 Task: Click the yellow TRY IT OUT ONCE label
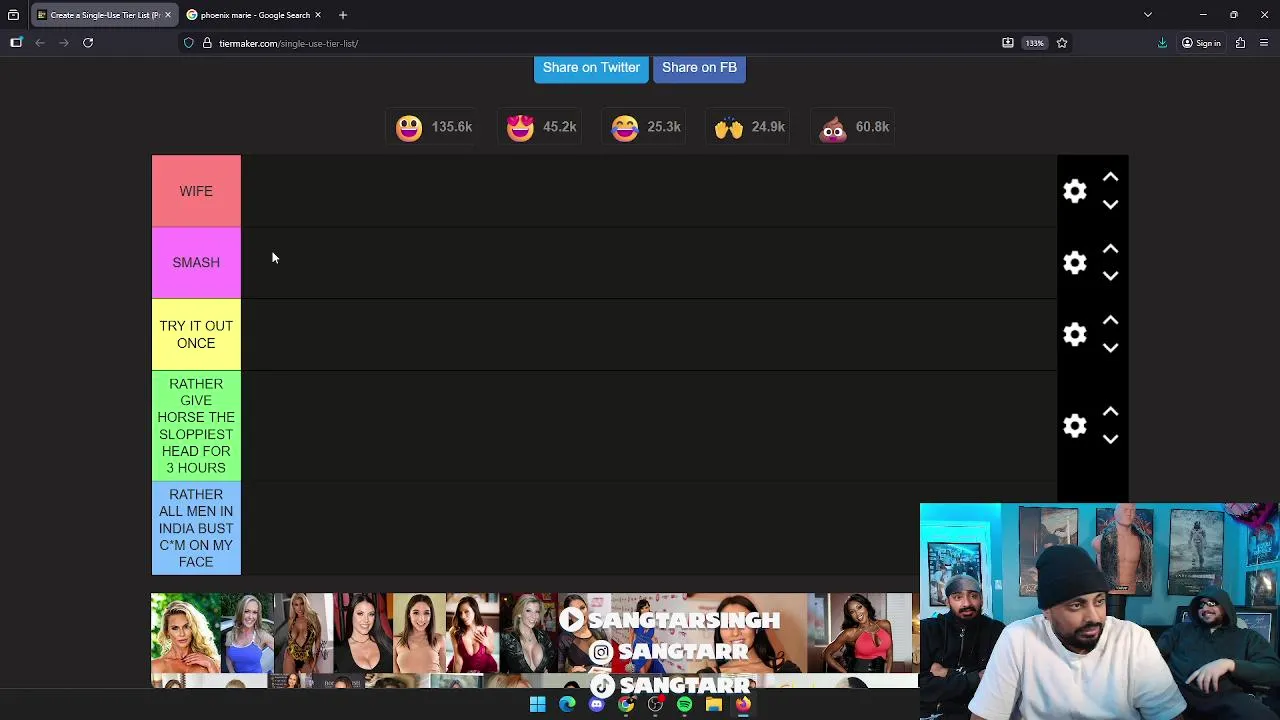pos(196,335)
